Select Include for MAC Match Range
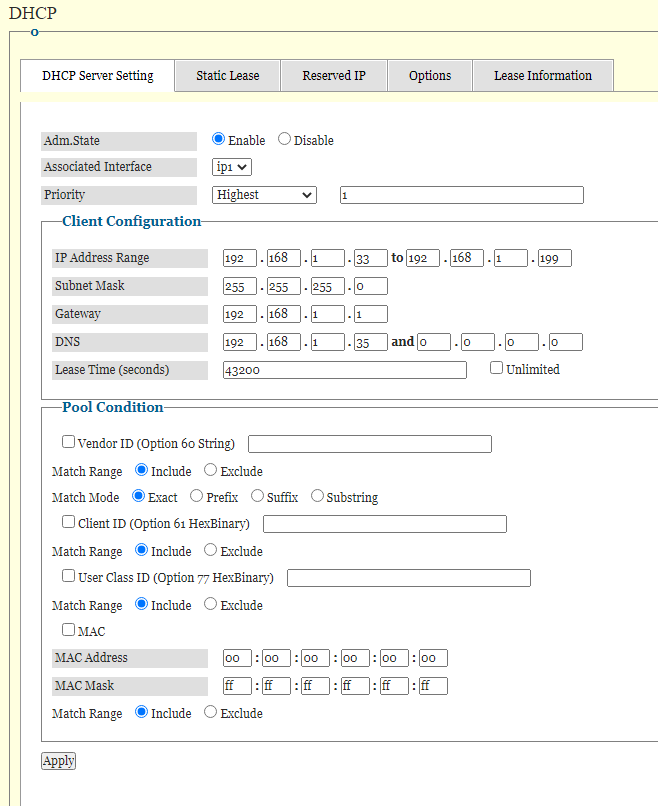 (141, 712)
